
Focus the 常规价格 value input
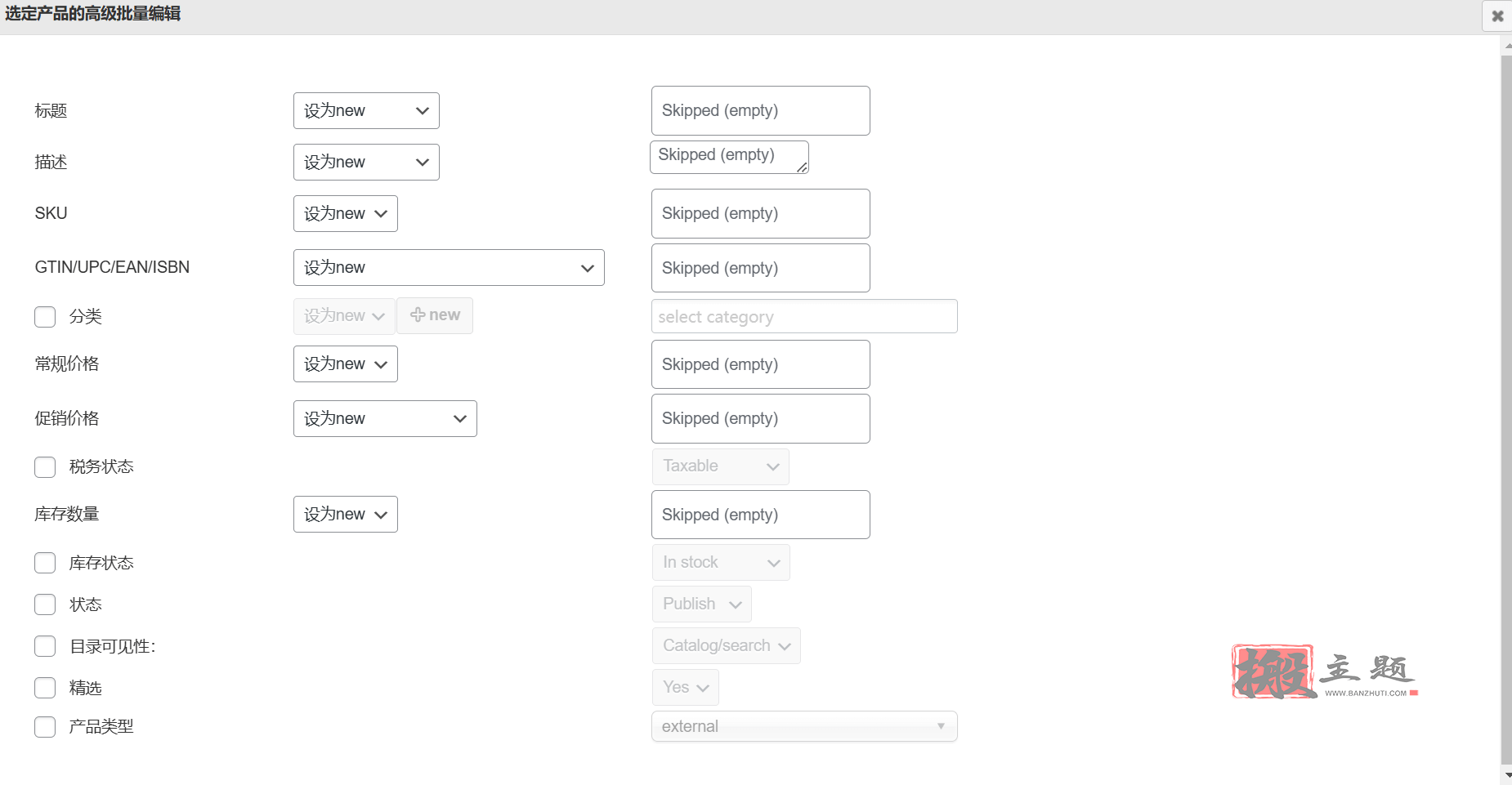click(761, 364)
